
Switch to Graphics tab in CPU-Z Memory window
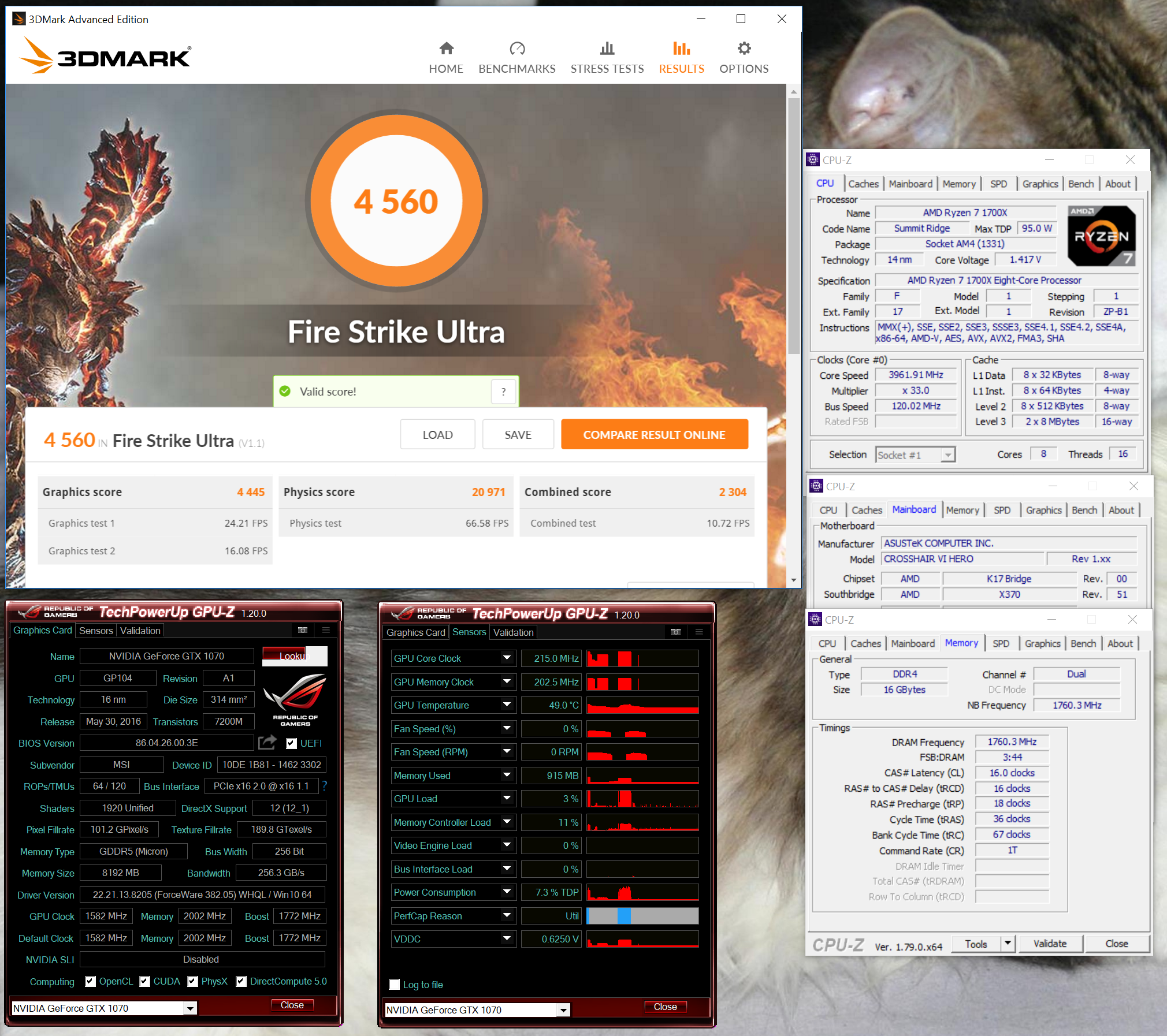tap(1042, 643)
